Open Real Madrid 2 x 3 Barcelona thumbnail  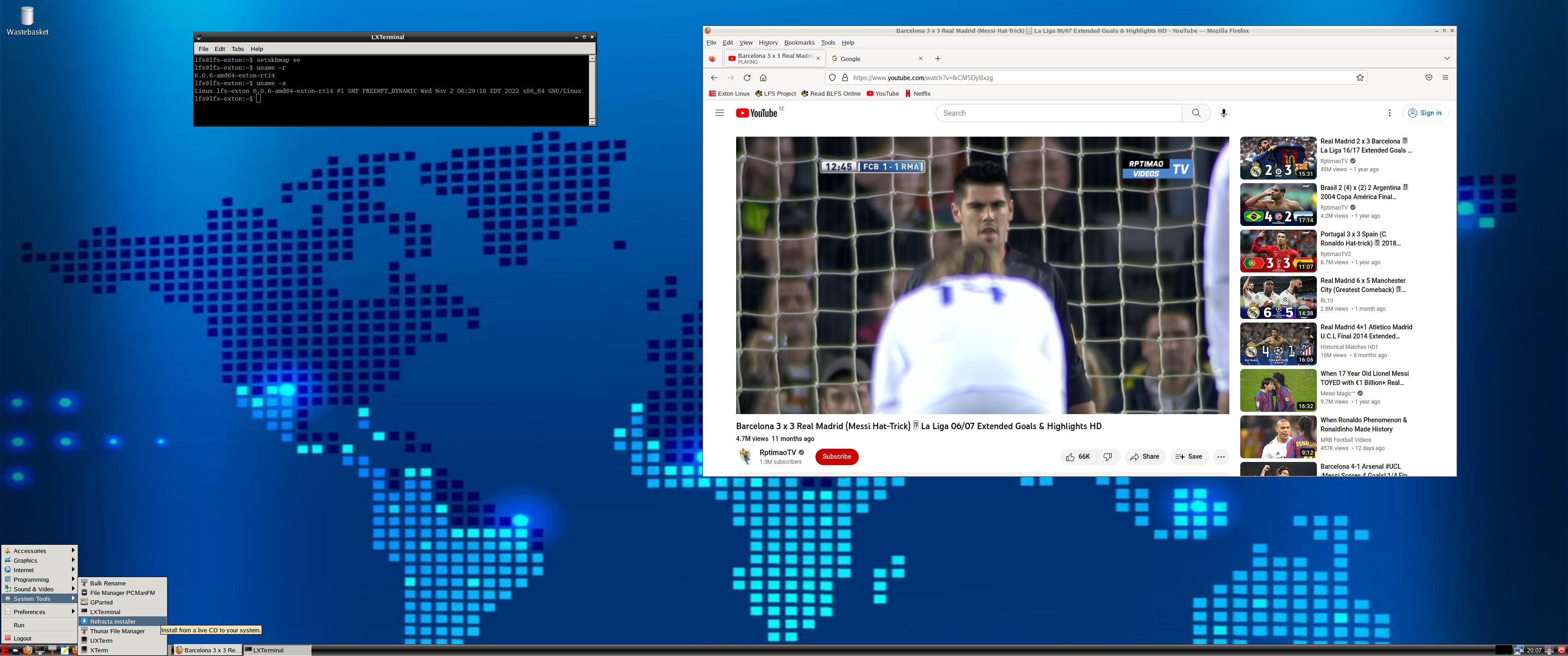[x=1278, y=158]
